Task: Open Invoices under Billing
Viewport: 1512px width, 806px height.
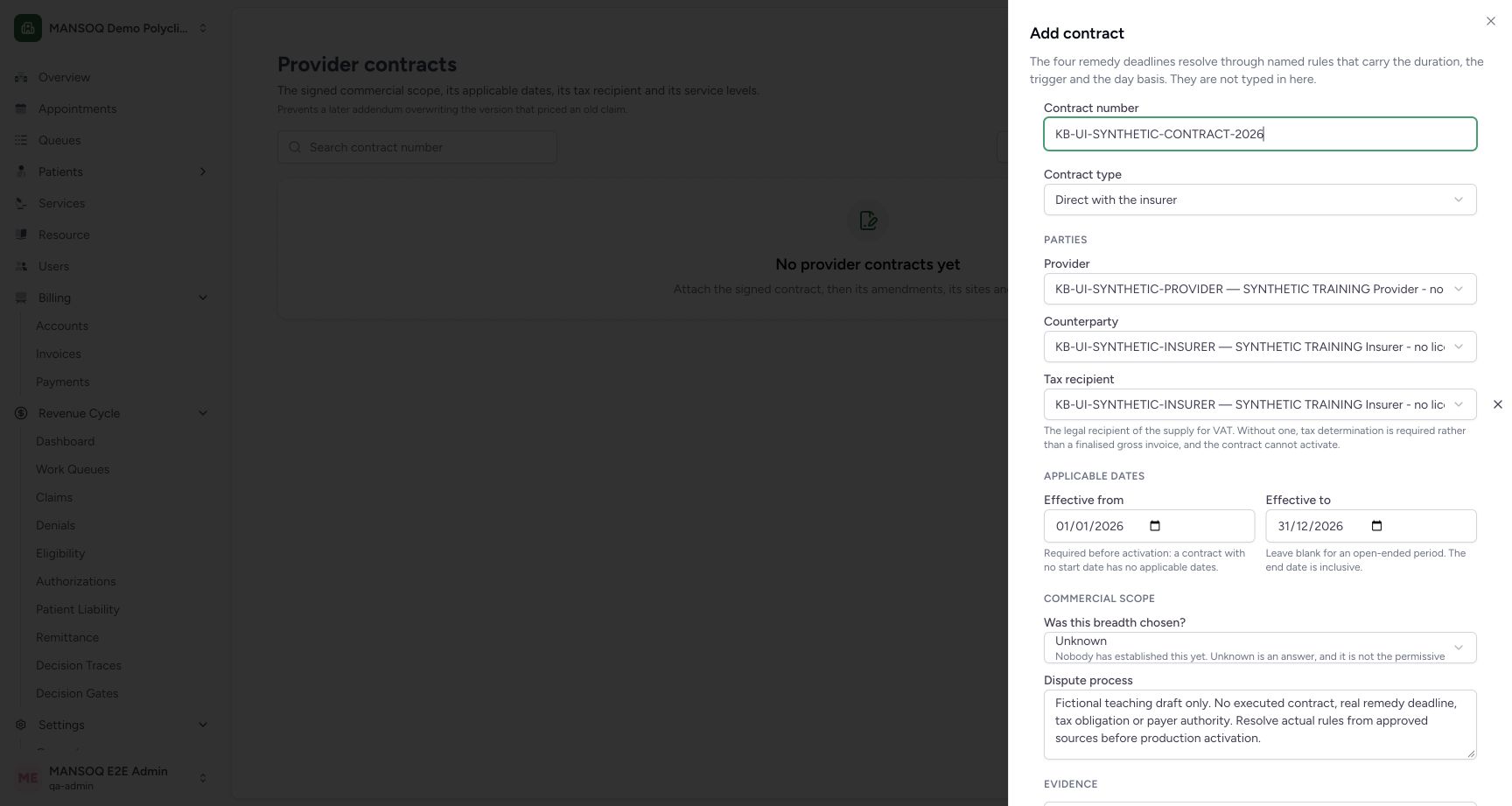Action: [x=59, y=354]
